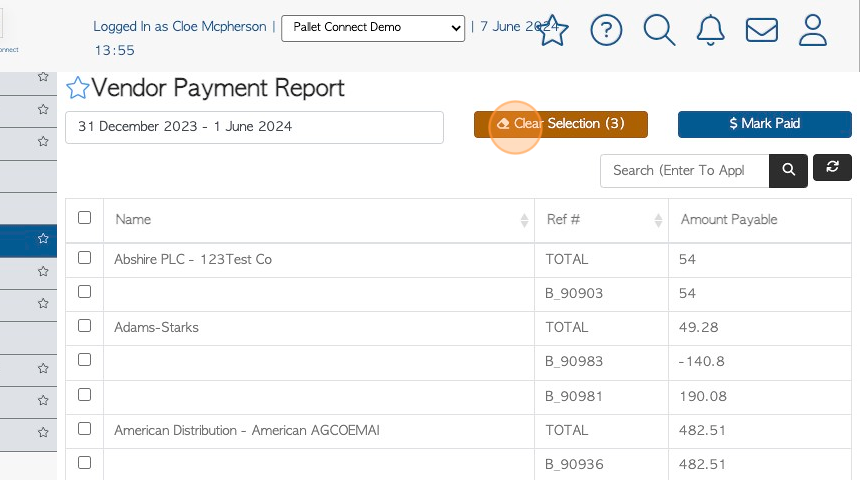Click the $ Mark Paid button

pos(765,124)
